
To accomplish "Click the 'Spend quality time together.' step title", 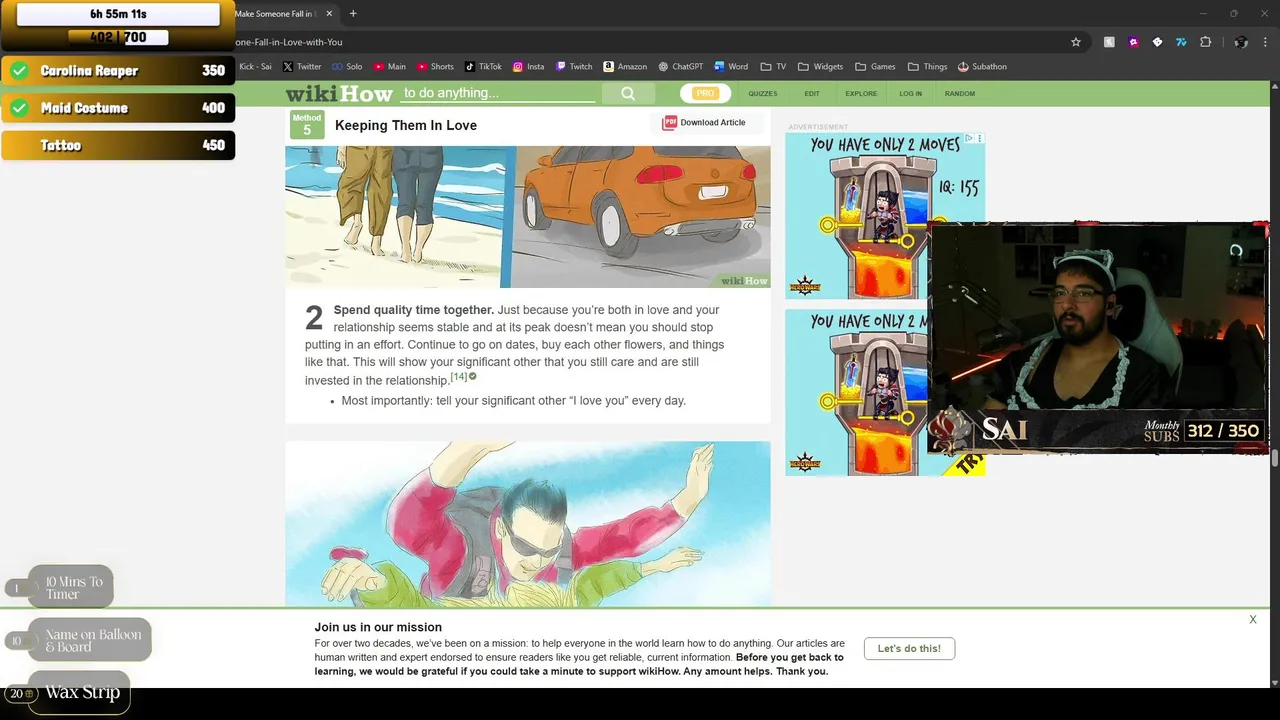I will (x=414, y=310).
